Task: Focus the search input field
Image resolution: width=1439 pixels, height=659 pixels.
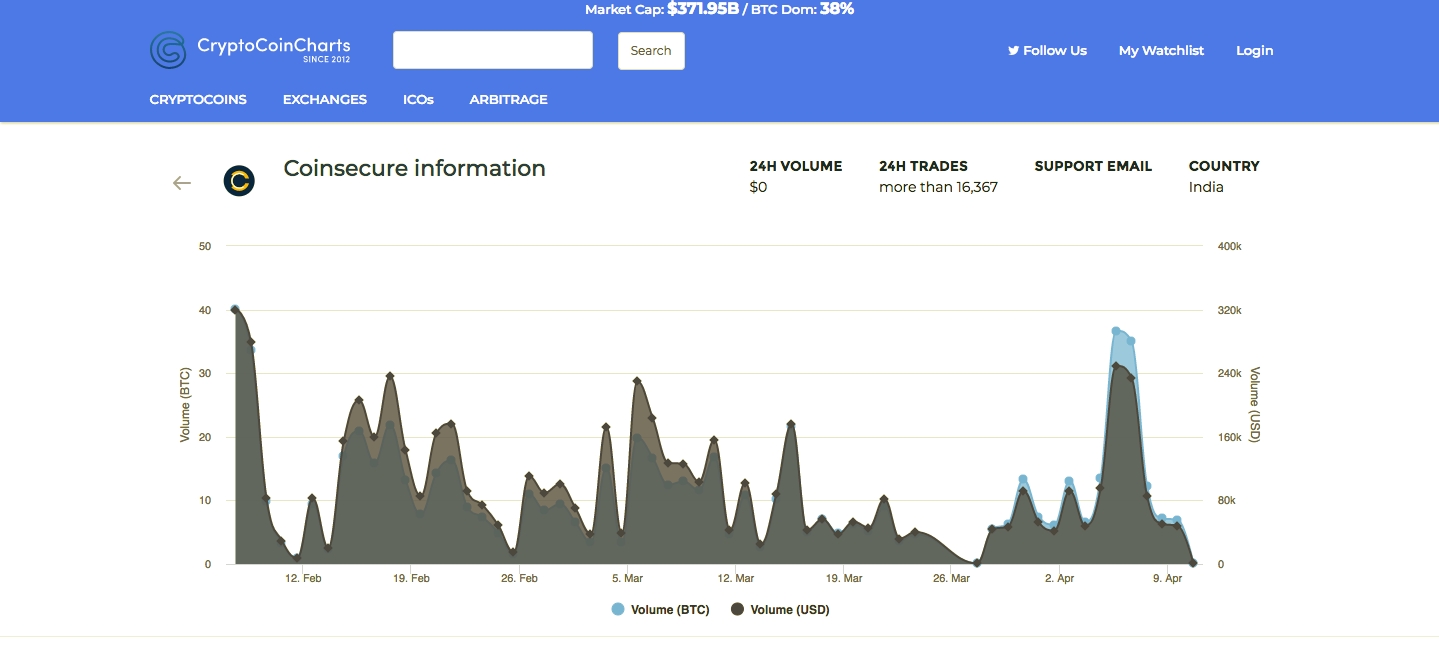Action: 493,50
